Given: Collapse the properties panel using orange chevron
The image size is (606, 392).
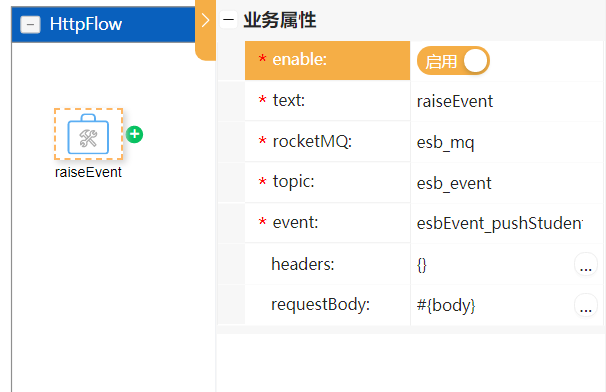Looking at the screenshot, I should (205, 20).
